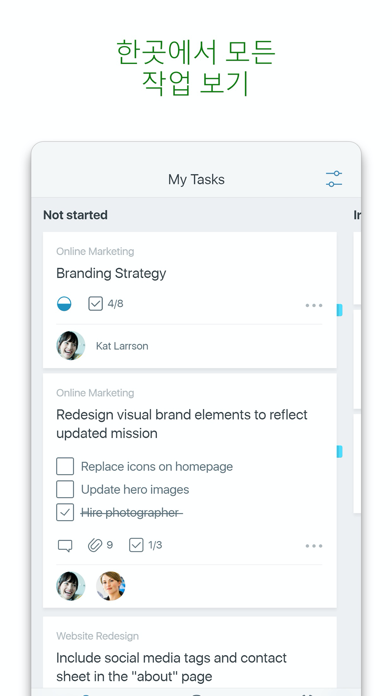Open the three-dot menu on the Redesign visual brand card
The height and width of the screenshot is (696, 392).
pos(314,546)
